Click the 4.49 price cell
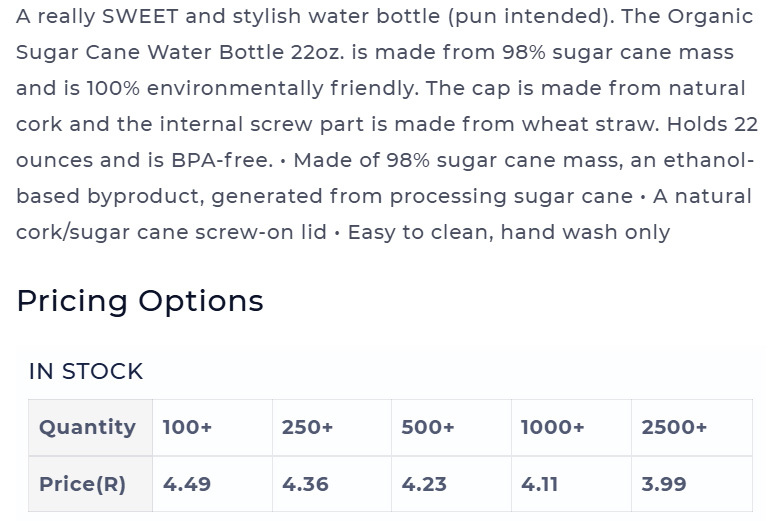The width and height of the screenshot is (777, 521). point(213,484)
